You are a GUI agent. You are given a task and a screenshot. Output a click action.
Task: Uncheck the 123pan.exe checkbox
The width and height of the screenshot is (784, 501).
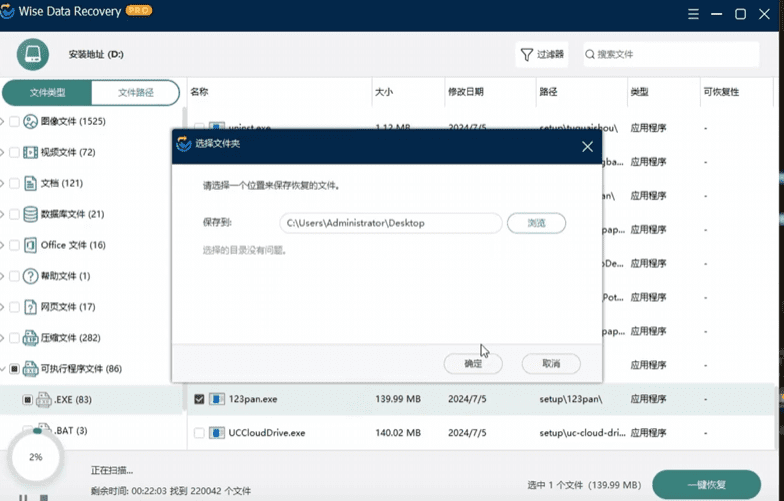click(199, 399)
